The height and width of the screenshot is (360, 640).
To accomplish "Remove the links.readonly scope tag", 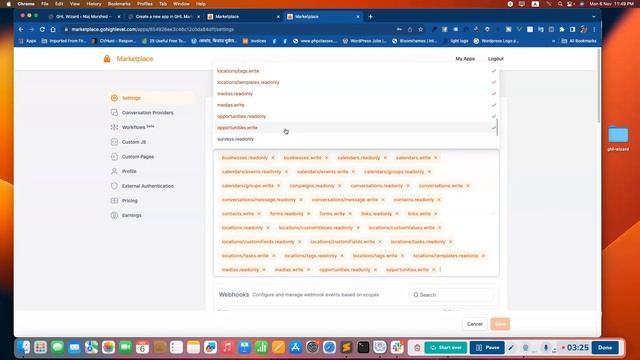I will [397, 214].
